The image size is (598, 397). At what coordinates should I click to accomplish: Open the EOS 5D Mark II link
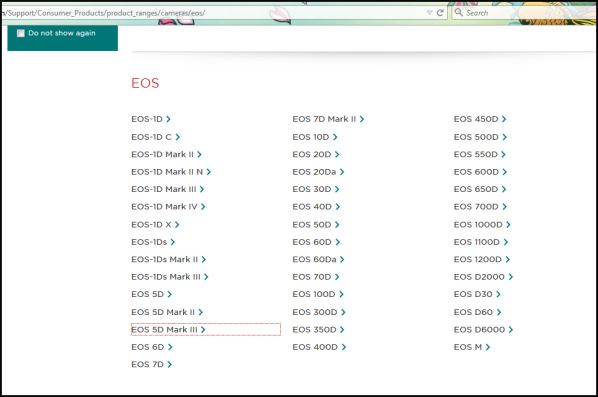click(167, 312)
